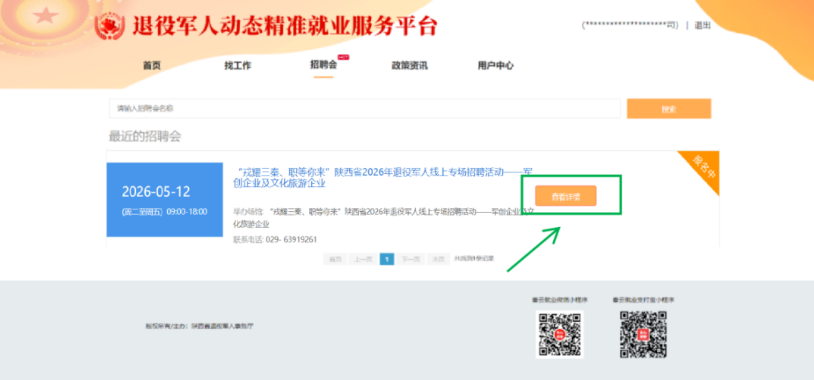The height and width of the screenshot is (380, 814).
Task: Open the 找工作 navigation tab
Action: (238, 66)
